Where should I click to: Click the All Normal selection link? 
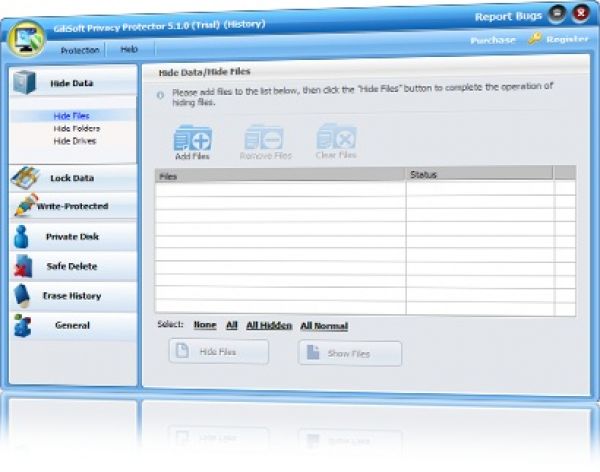pos(324,326)
